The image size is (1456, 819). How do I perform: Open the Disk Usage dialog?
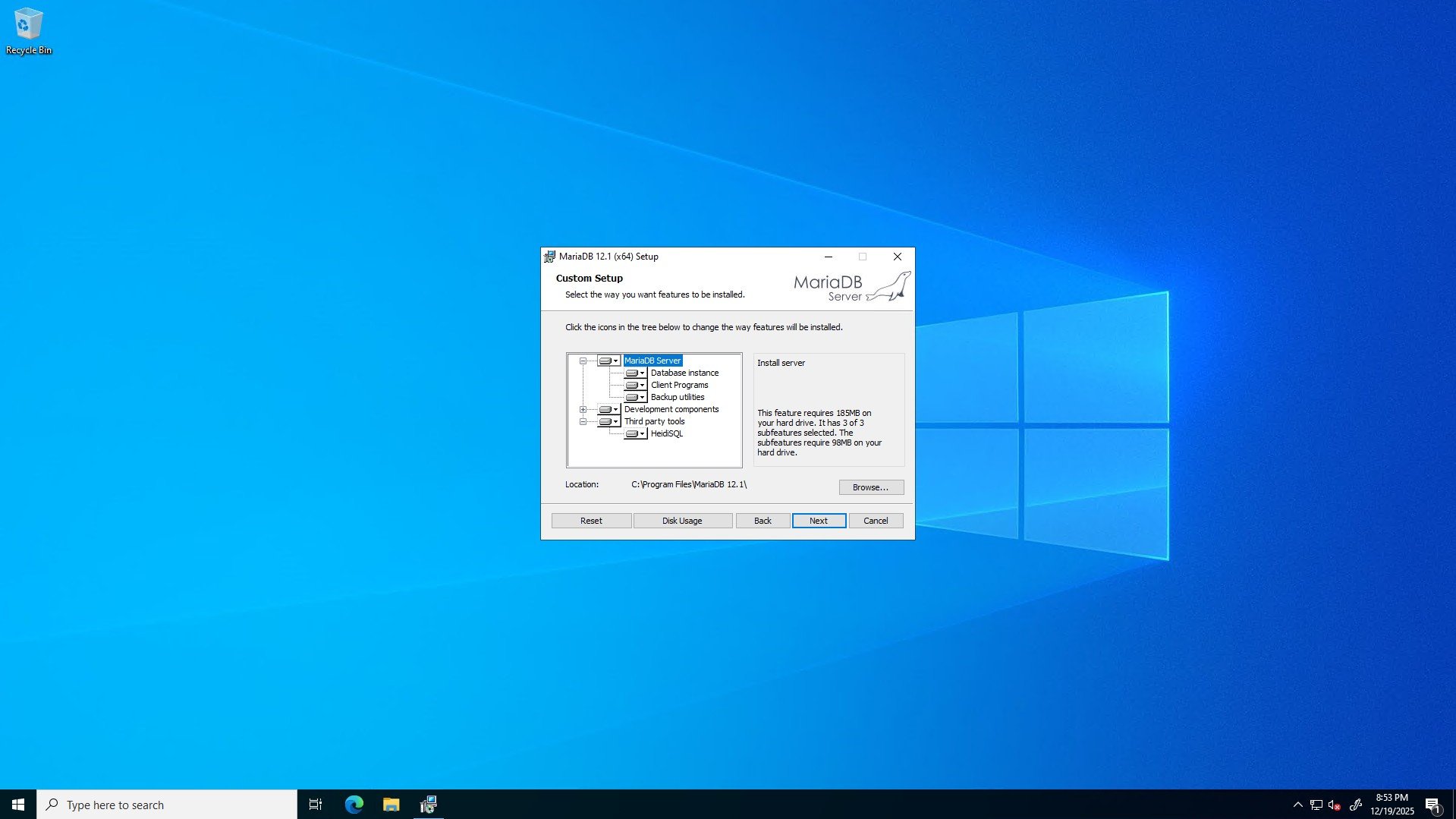682,521
